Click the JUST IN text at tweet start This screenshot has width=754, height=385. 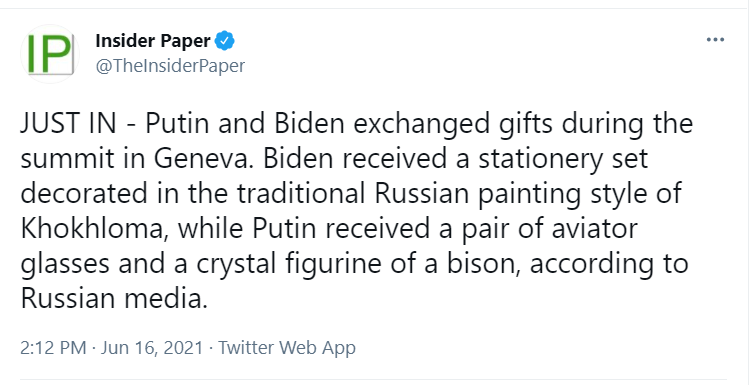[x=68, y=123]
